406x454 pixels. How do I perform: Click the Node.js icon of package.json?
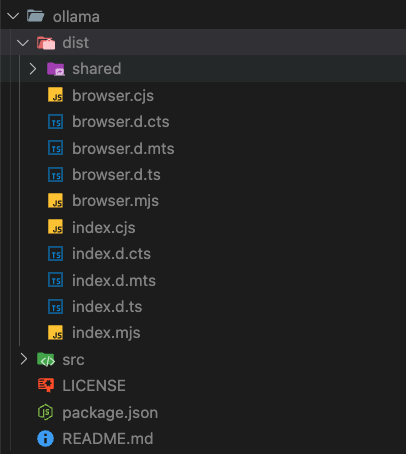(x=45, y=412)
